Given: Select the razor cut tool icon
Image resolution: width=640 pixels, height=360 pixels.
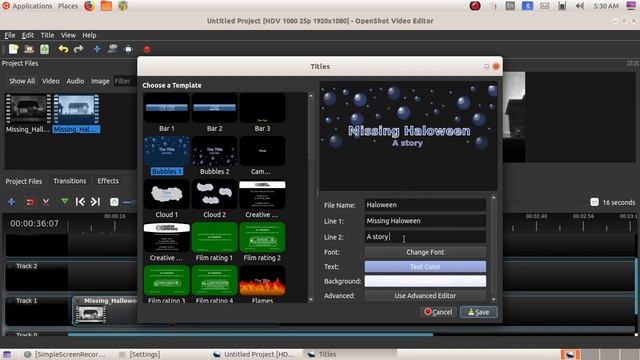Looking at the screenshot, I should (46, 202).
